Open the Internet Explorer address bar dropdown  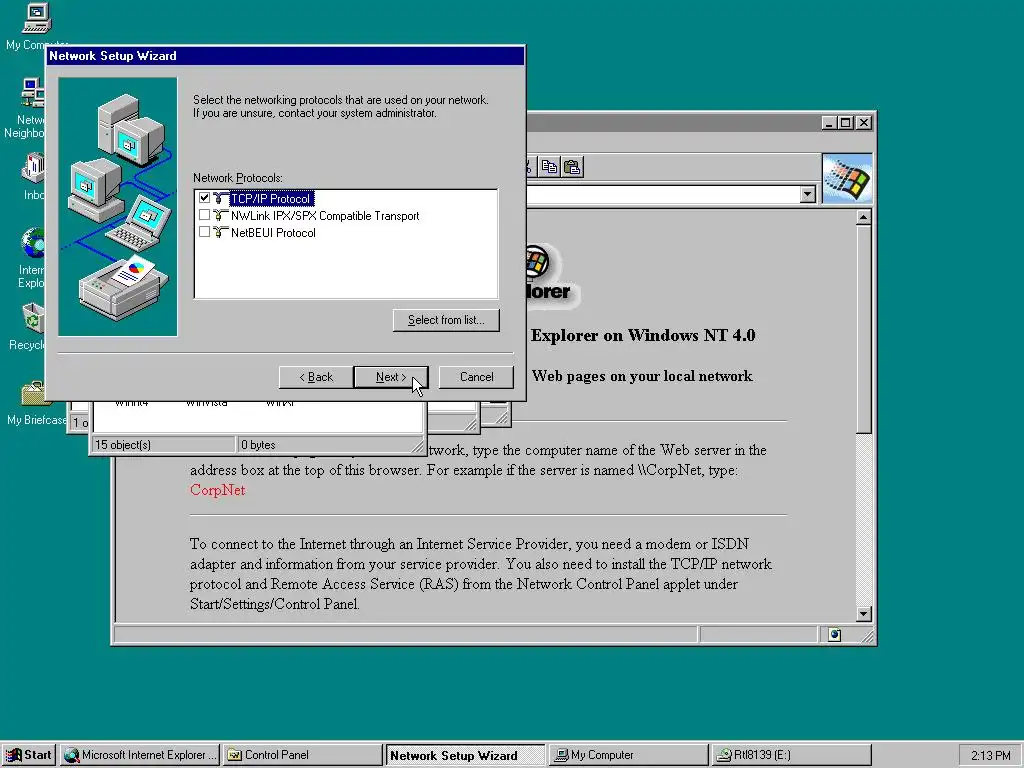tap(808, 194)
